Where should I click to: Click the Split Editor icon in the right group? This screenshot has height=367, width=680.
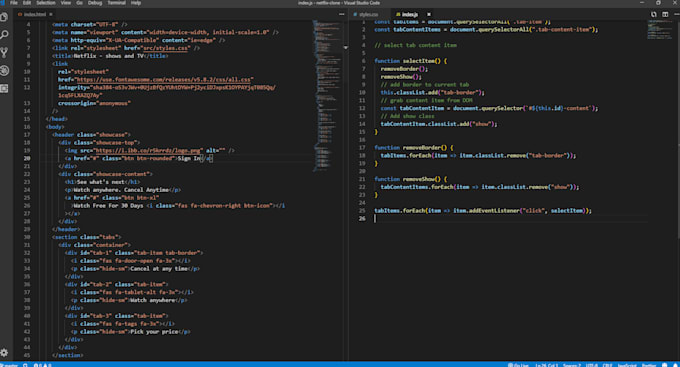click(665, 14)
